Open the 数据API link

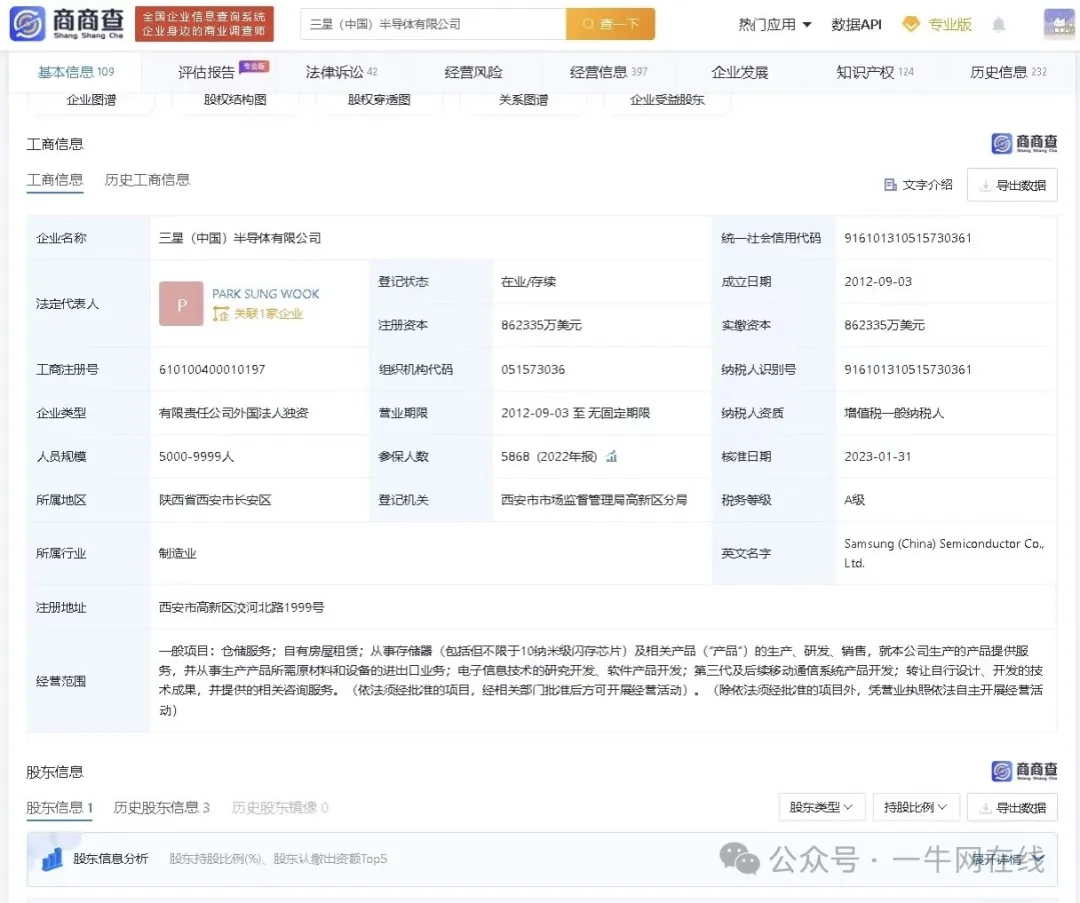click(x=856, y=24)
